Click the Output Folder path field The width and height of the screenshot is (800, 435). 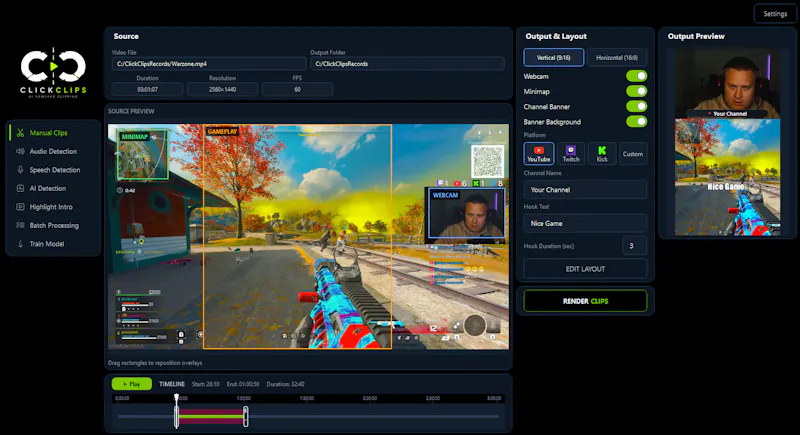(407, 64)
